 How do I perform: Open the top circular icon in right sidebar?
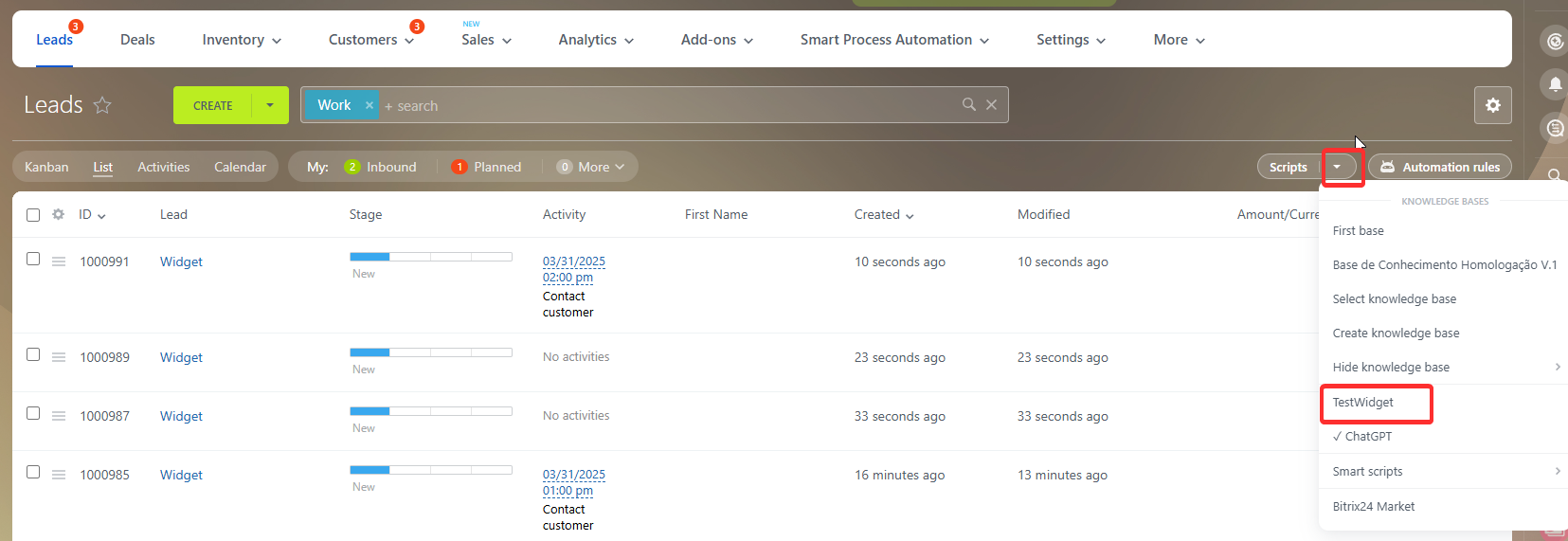(x=1555, y=41)
